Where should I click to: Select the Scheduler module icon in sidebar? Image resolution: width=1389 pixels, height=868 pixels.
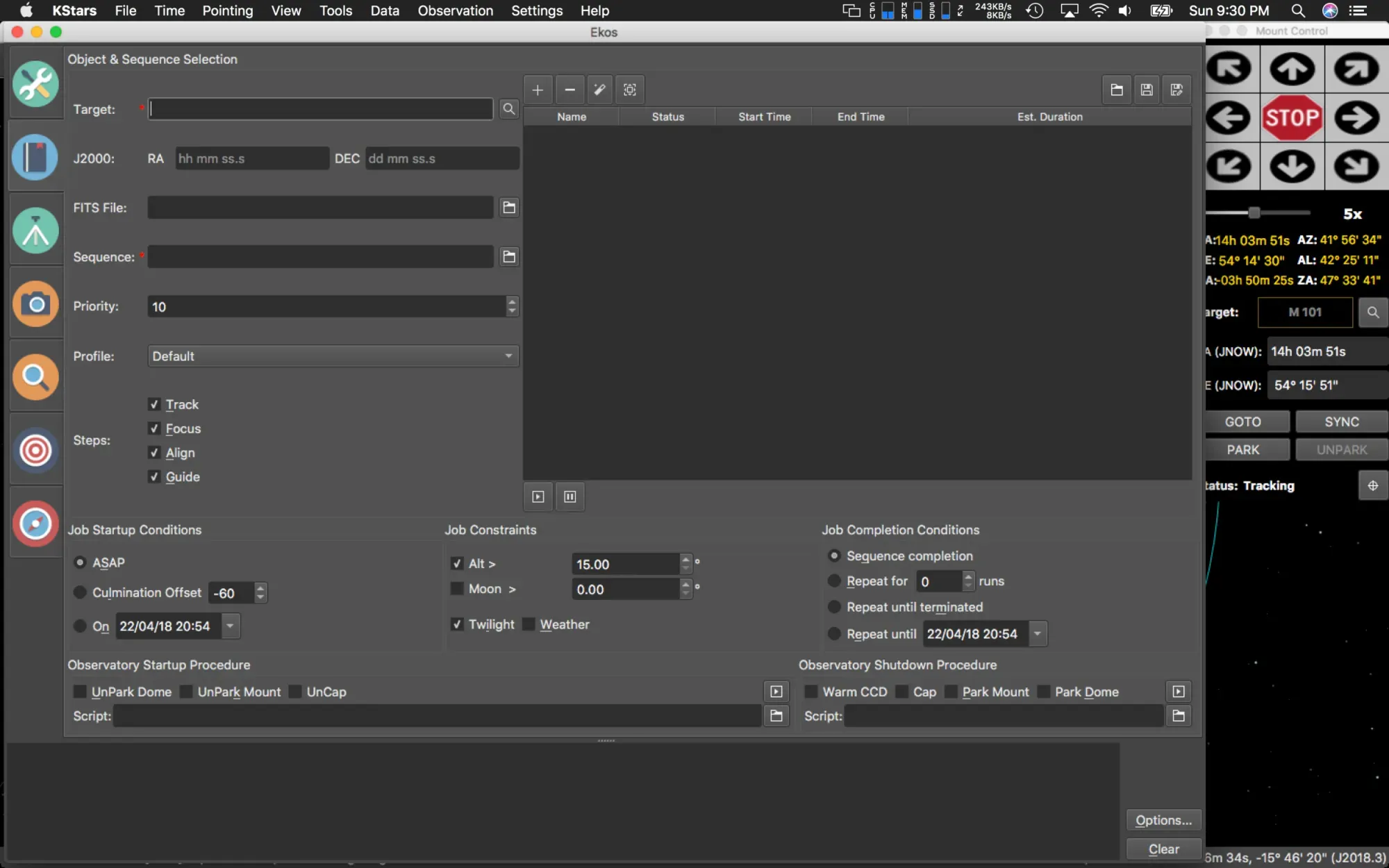point(35,158)
